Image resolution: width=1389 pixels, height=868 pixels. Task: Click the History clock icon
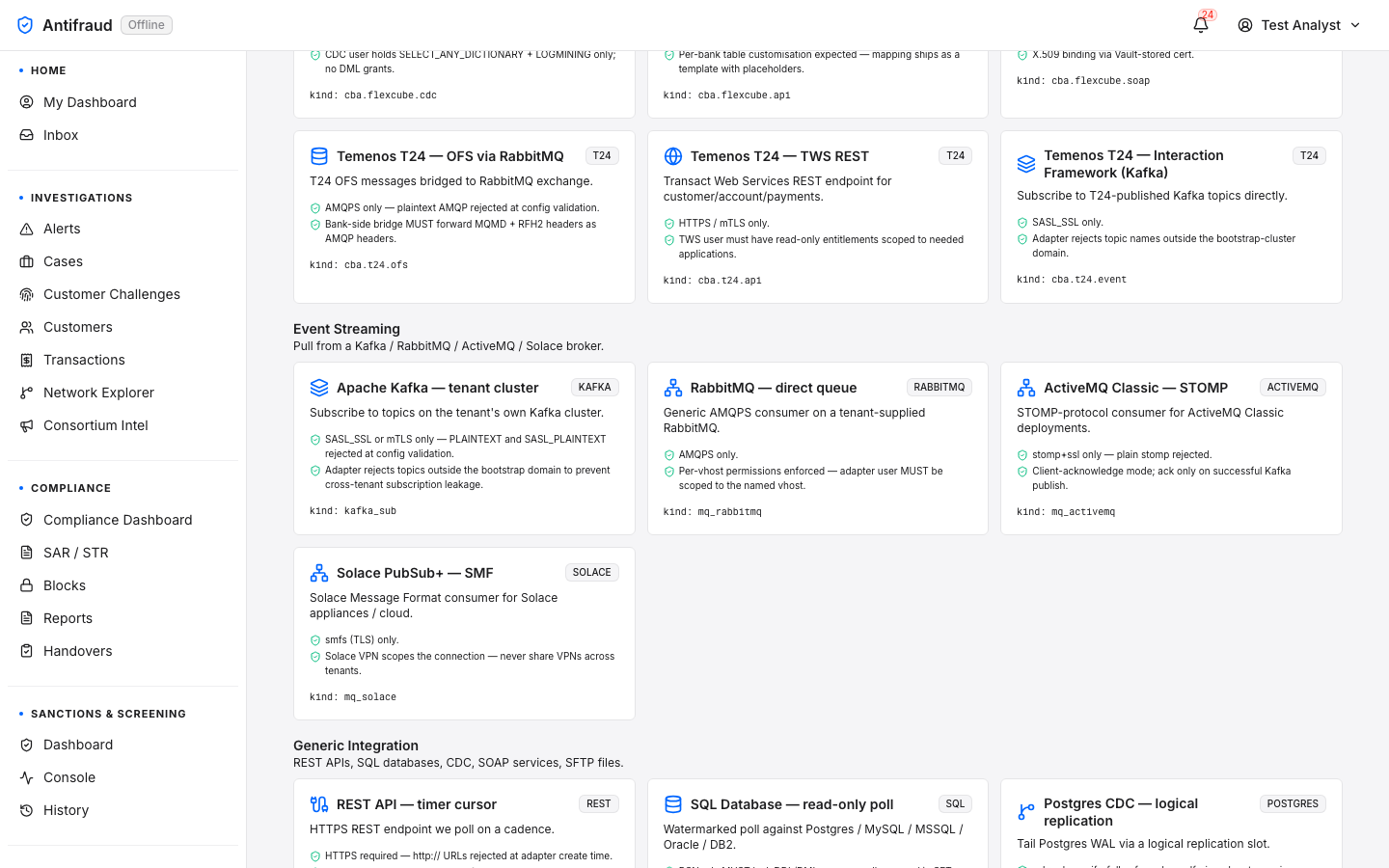coord(27,810)
